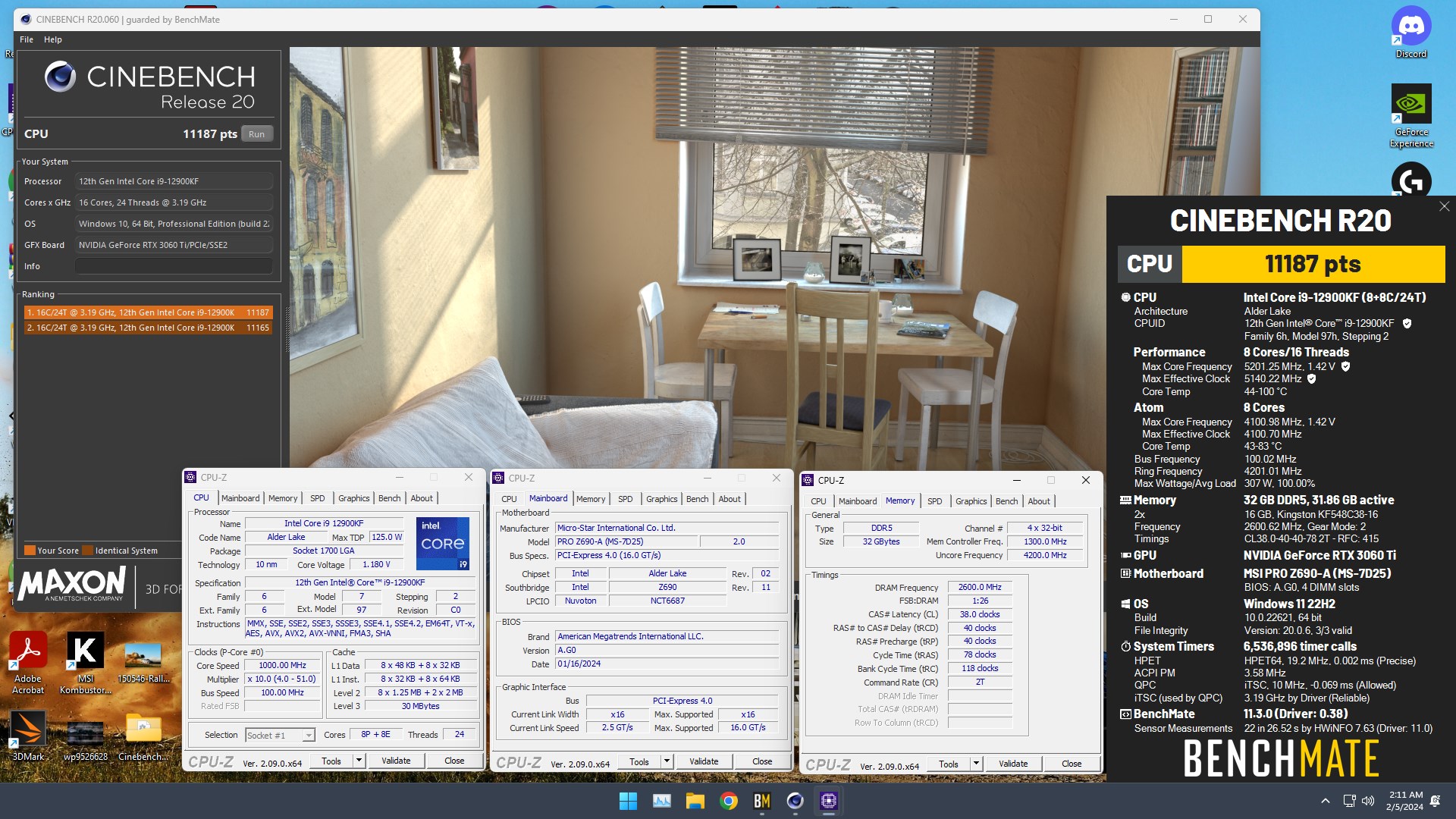Switch to CPU tab in Mainboard CPU-Z window
1456x819 pixels.
pos(510,499)
